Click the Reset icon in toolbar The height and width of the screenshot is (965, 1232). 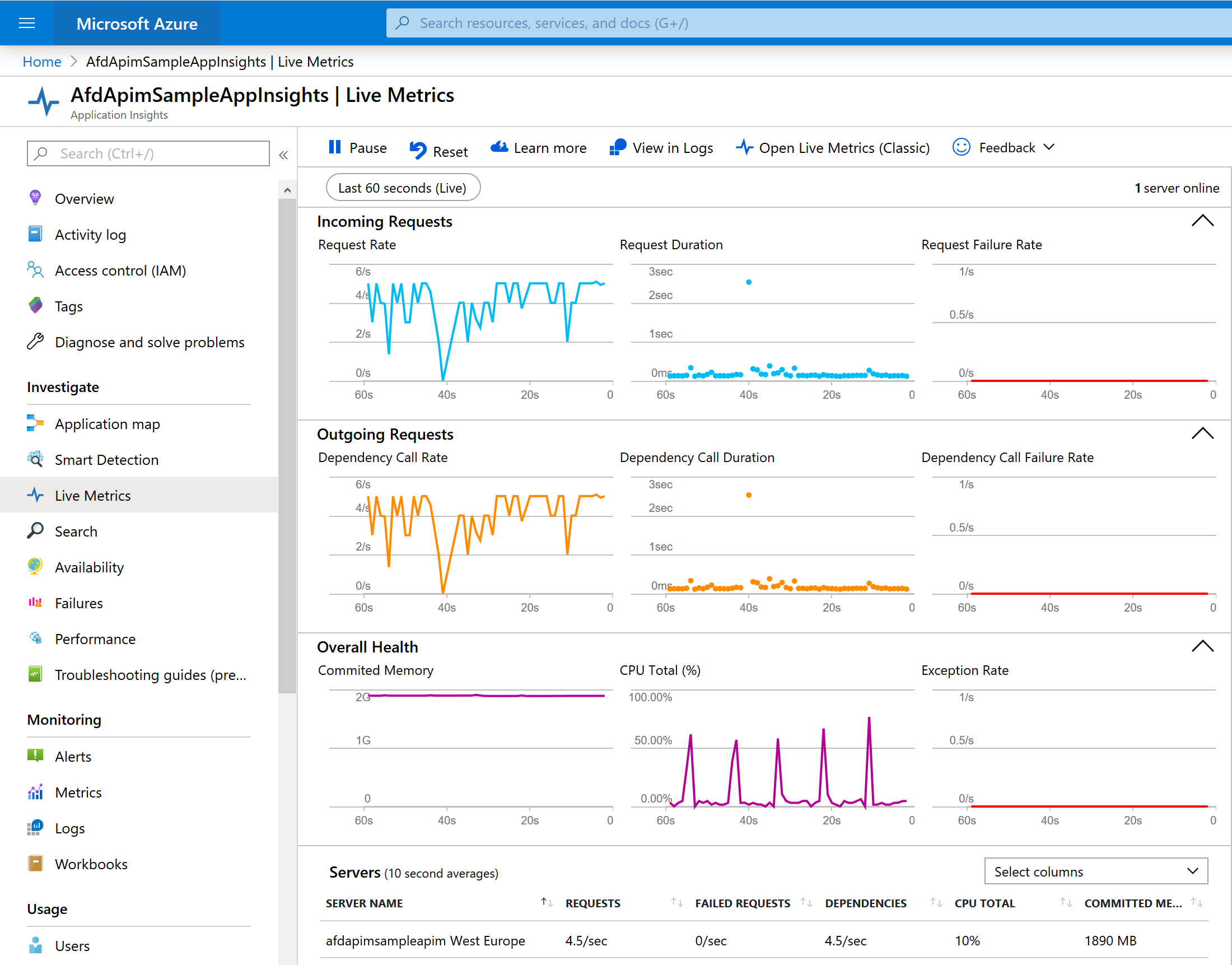[418, 150]
